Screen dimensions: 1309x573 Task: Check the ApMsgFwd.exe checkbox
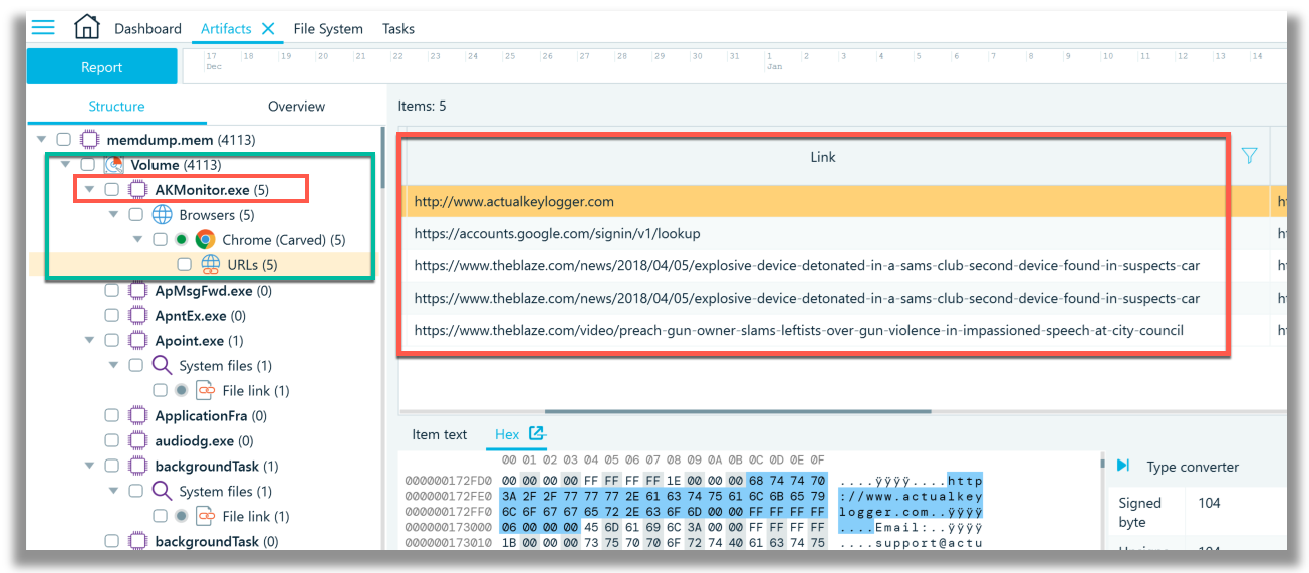coord(112,291)
